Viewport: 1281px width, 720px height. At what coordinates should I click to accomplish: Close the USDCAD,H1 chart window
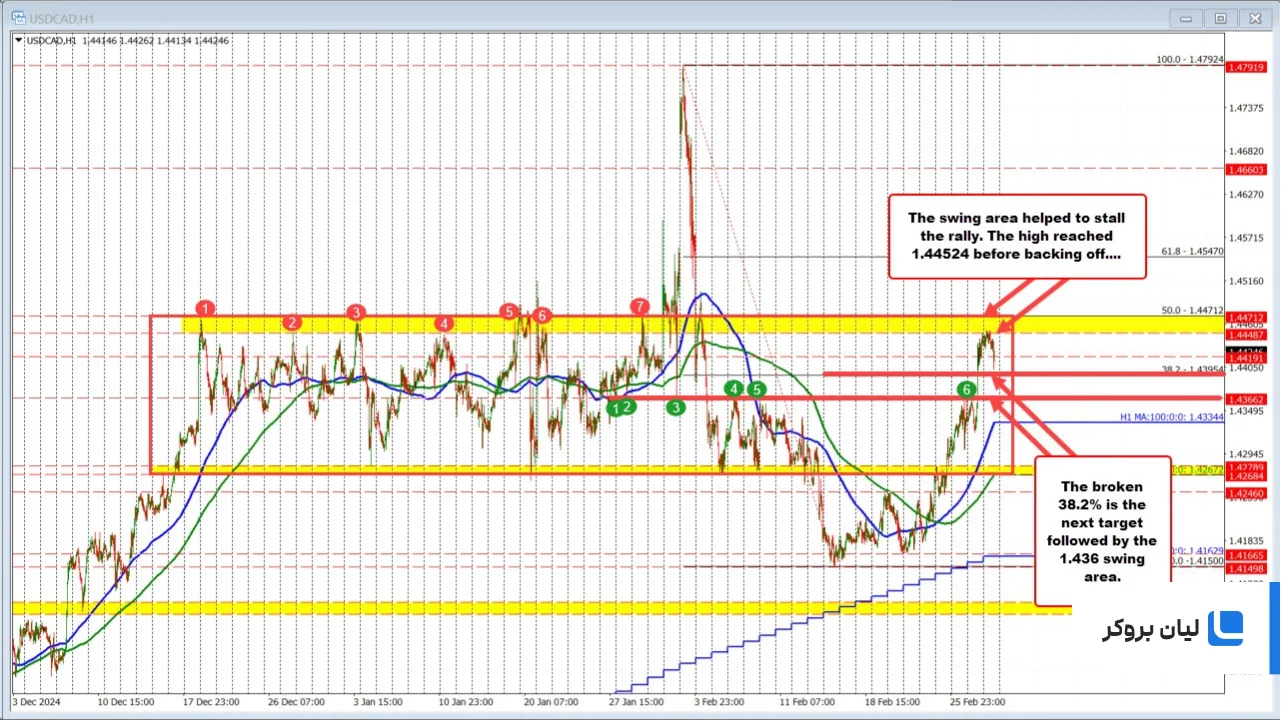(x=1254, y=17)
